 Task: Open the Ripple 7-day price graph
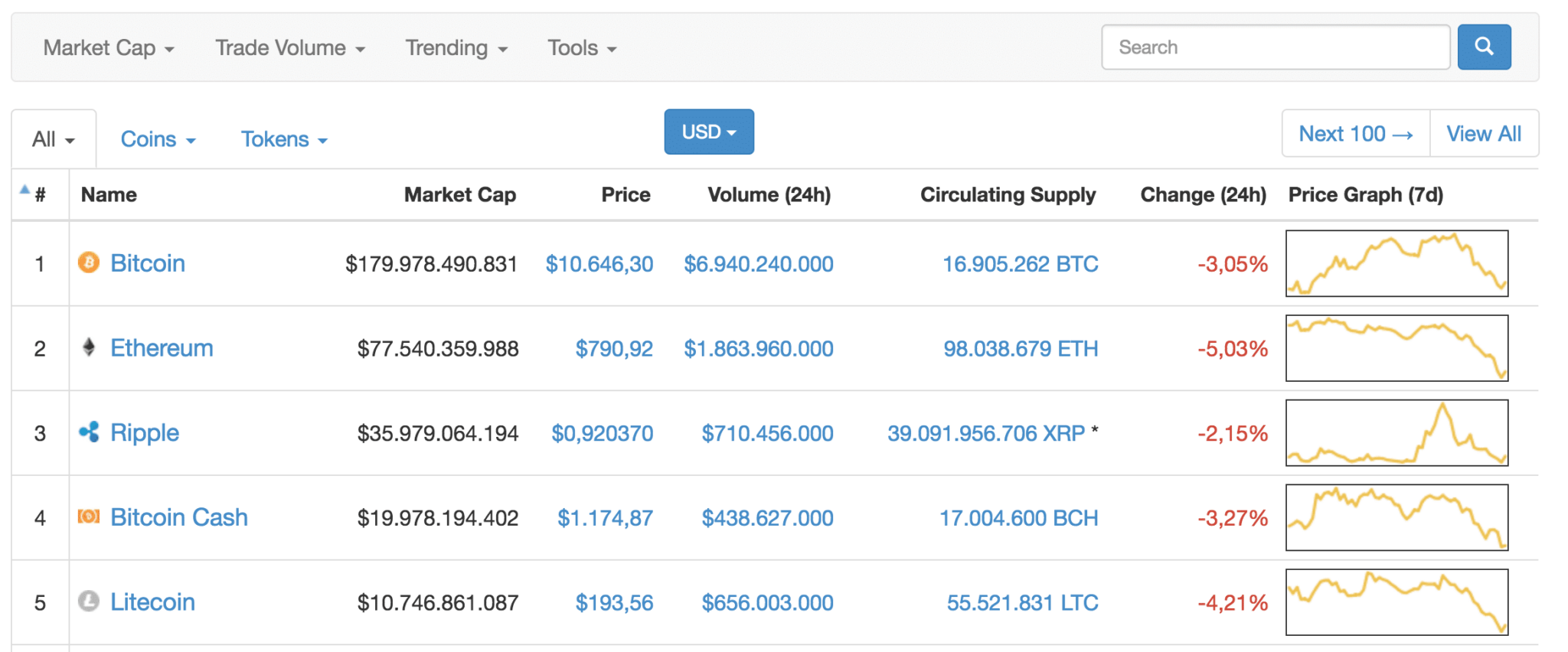pyautogui.click(x=1396, y=432)
